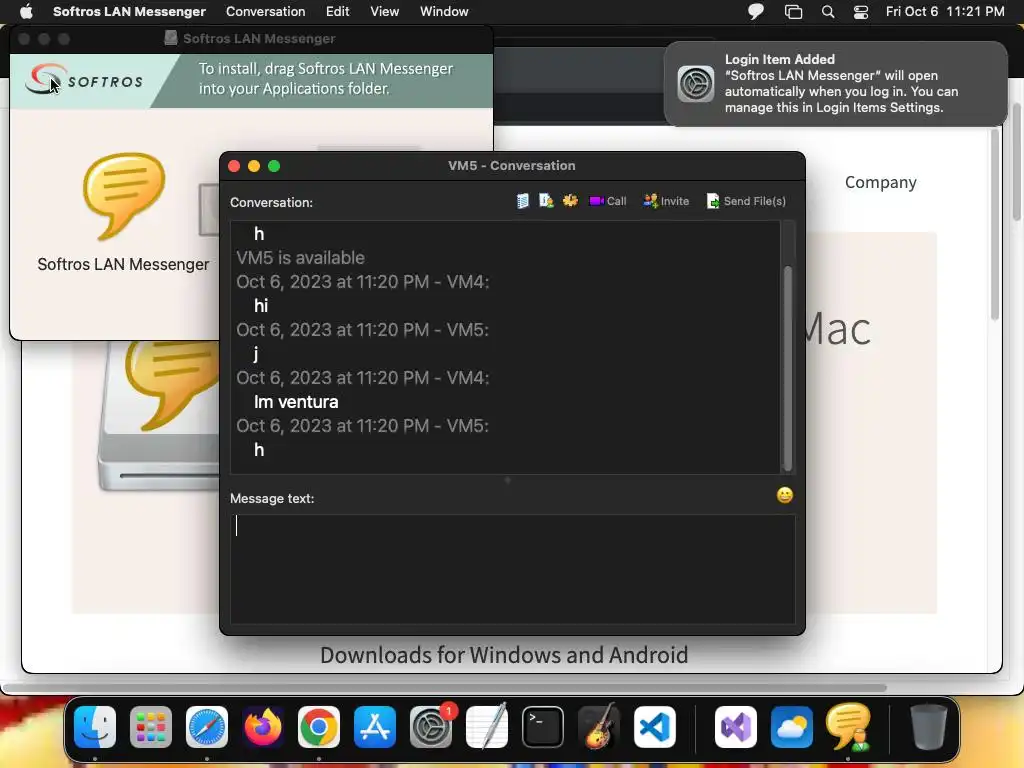Open Visual Studio Code from the Dock

(x=655, y=726)
